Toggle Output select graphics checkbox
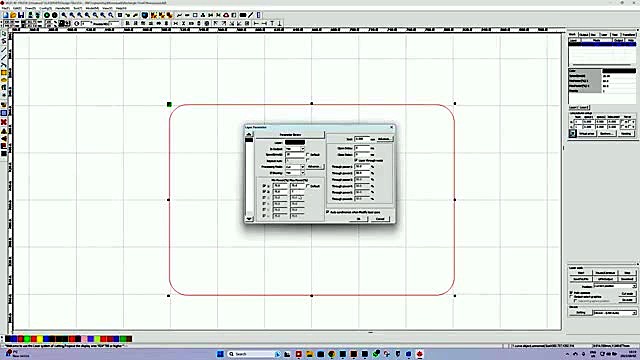640x360 pixels. click(571, 297)
